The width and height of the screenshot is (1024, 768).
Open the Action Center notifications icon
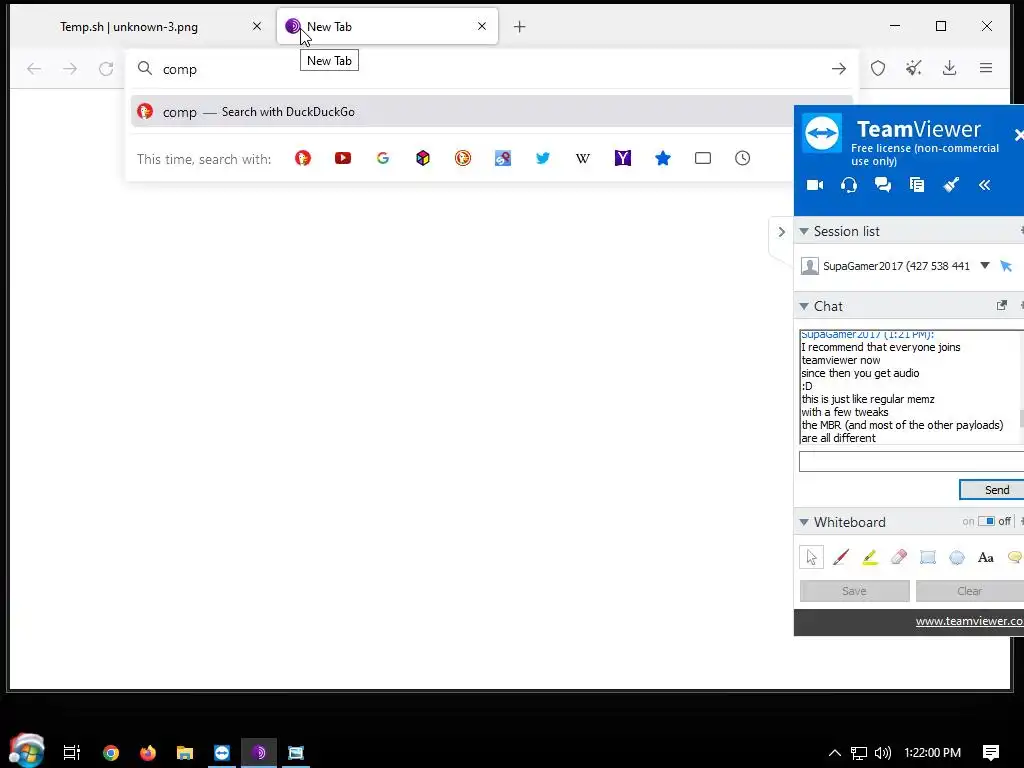click(990, 753)
